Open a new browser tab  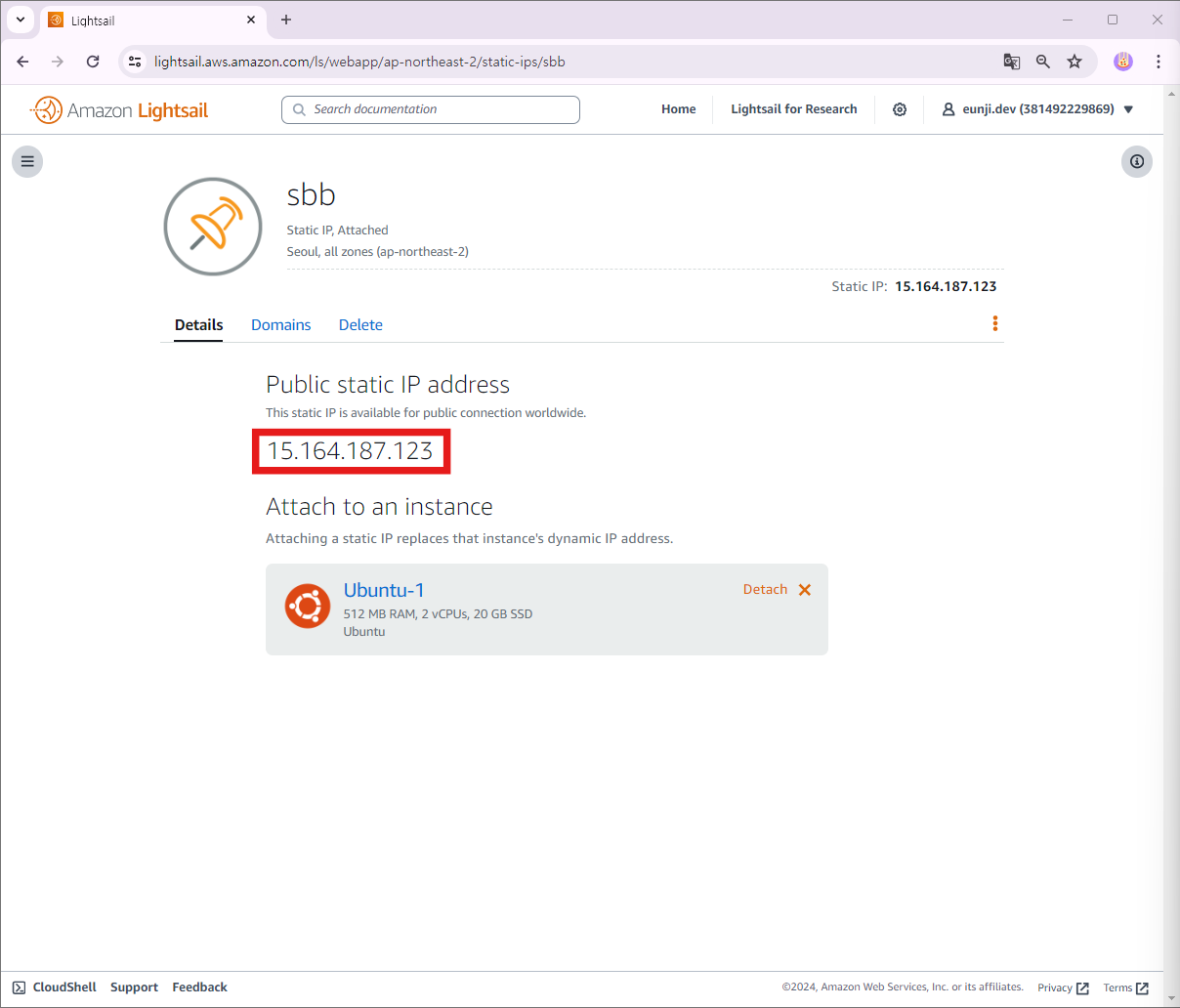coord(286,20)
